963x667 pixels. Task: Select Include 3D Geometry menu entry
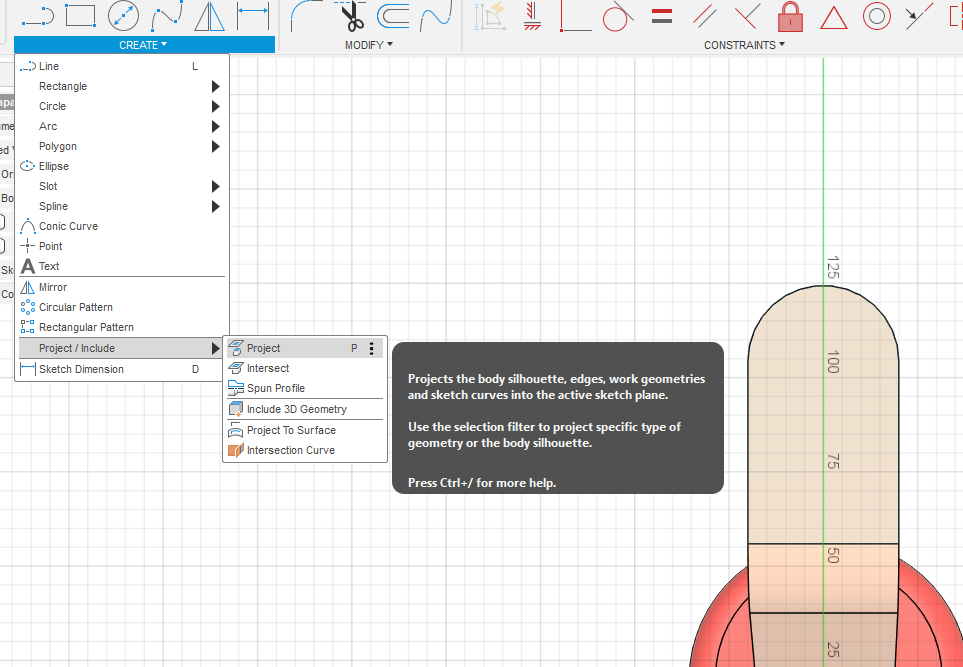pyautogui.click(x=297, y=409)
